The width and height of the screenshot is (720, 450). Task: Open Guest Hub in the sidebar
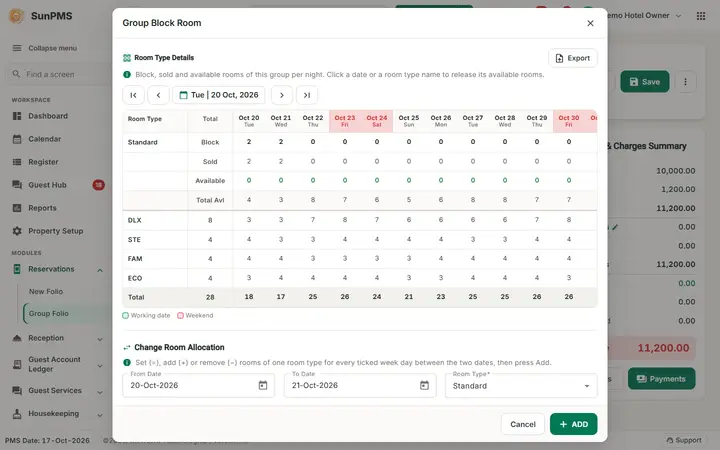47,185
